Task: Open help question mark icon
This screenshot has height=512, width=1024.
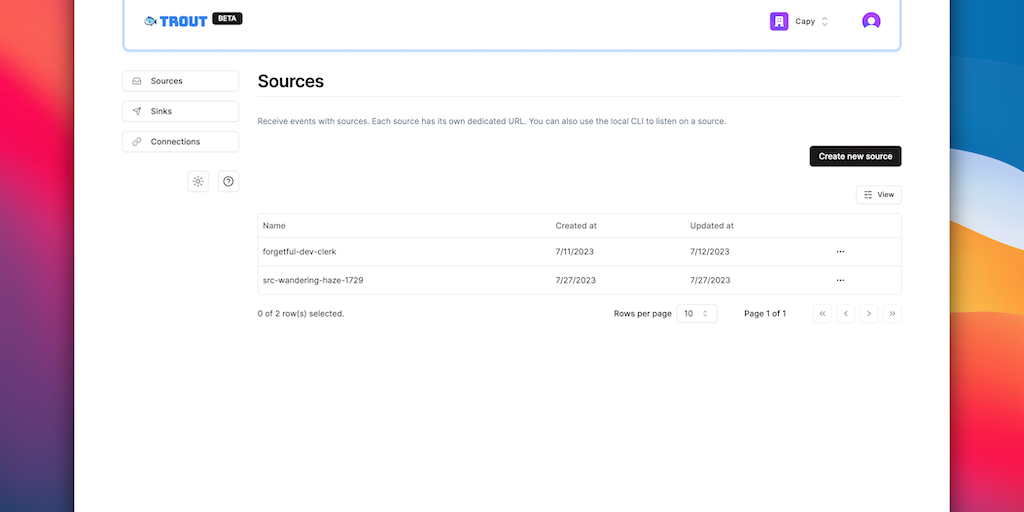Action: (x=229, y=181)
